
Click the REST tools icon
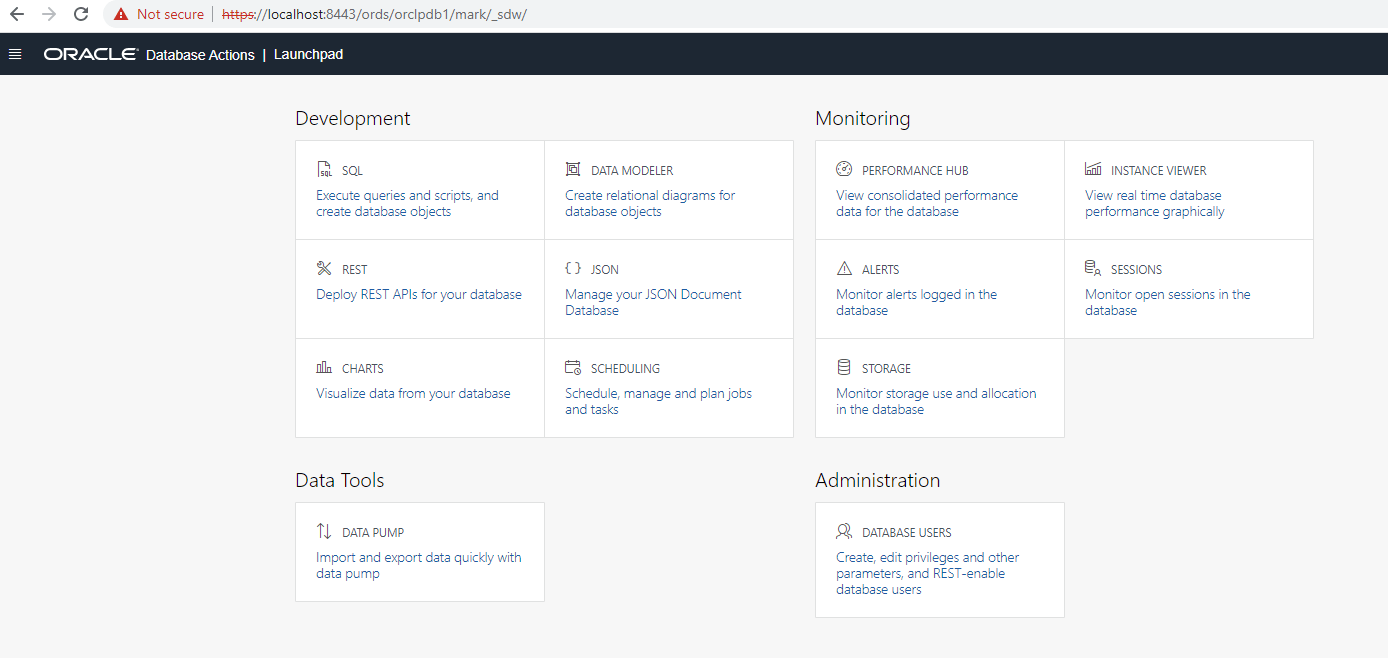click(x=324, y=268)
